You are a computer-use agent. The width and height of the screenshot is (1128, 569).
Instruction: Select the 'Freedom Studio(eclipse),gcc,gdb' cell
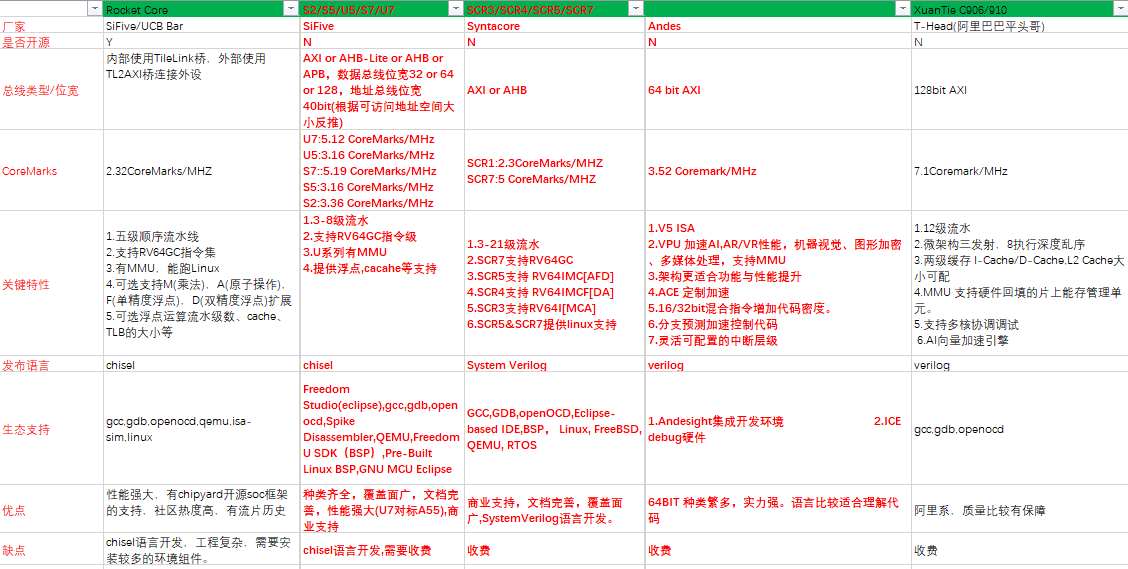click(382, 429)
